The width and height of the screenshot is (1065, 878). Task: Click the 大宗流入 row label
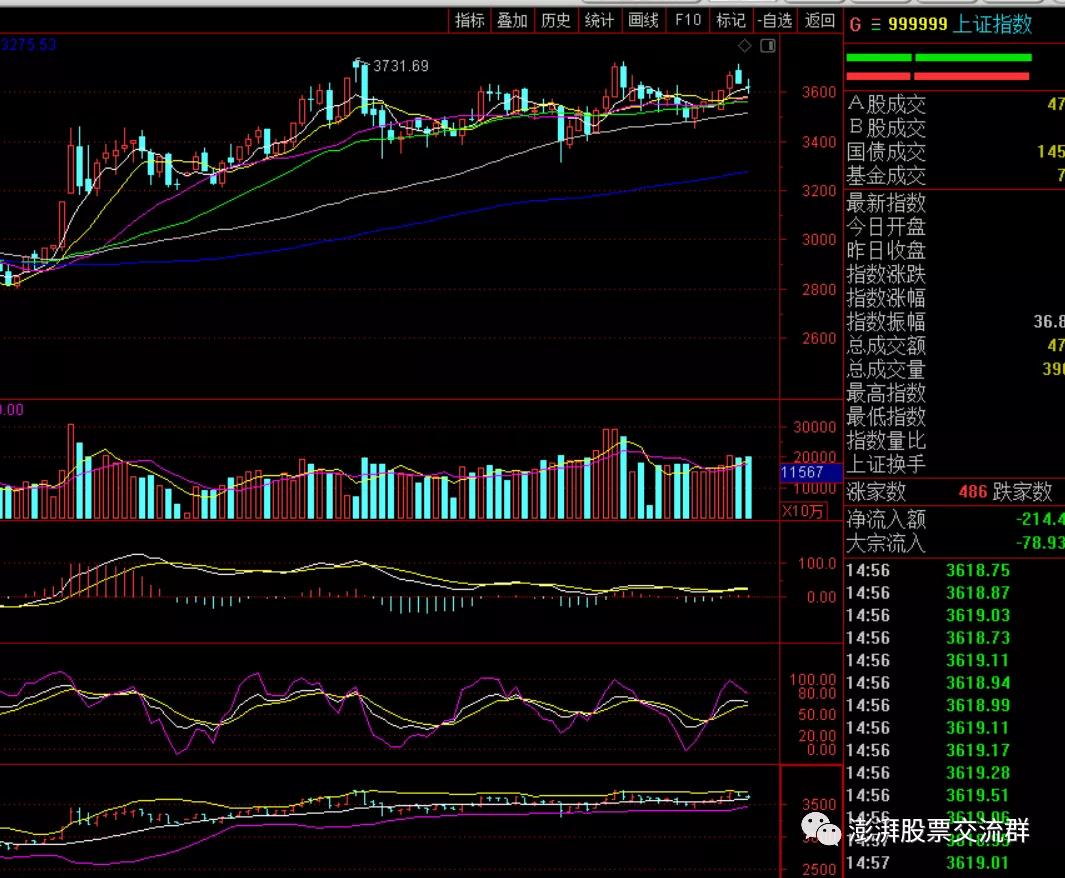[x=886, y=543]
